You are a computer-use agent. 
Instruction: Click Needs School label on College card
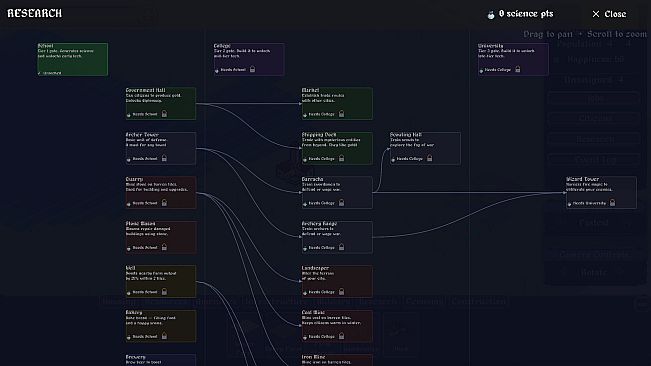click(233, 70)
